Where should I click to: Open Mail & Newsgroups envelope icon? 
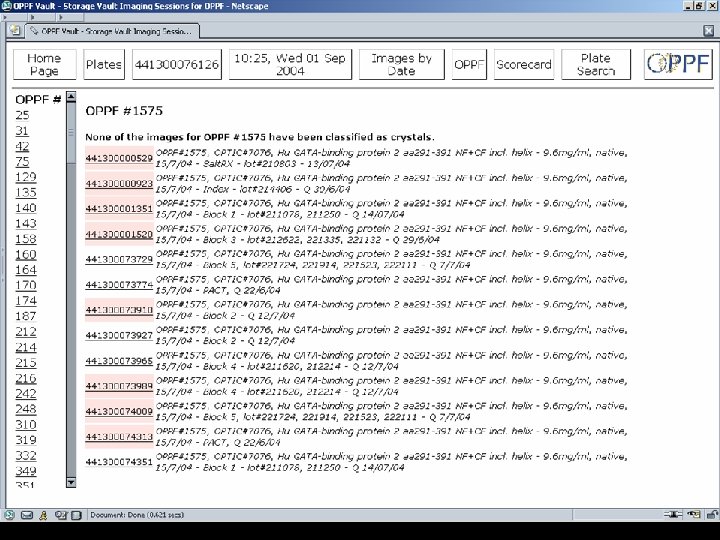[27, 515]
